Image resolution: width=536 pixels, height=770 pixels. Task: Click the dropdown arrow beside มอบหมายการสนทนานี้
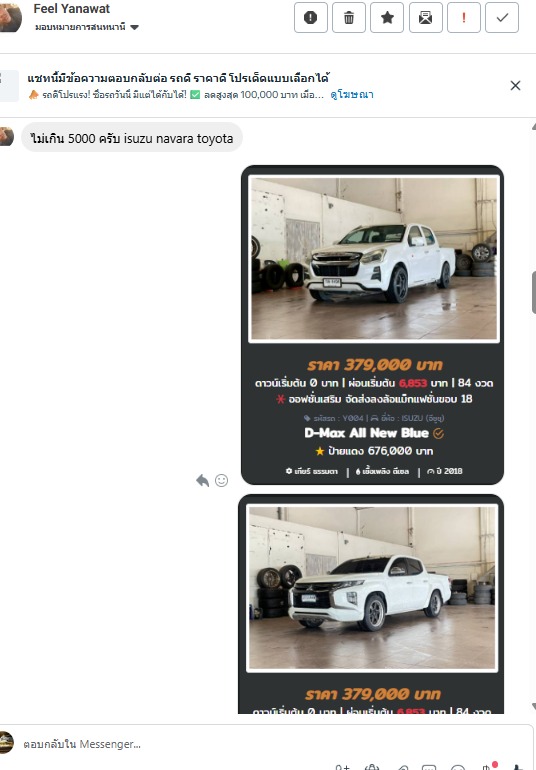135,28
